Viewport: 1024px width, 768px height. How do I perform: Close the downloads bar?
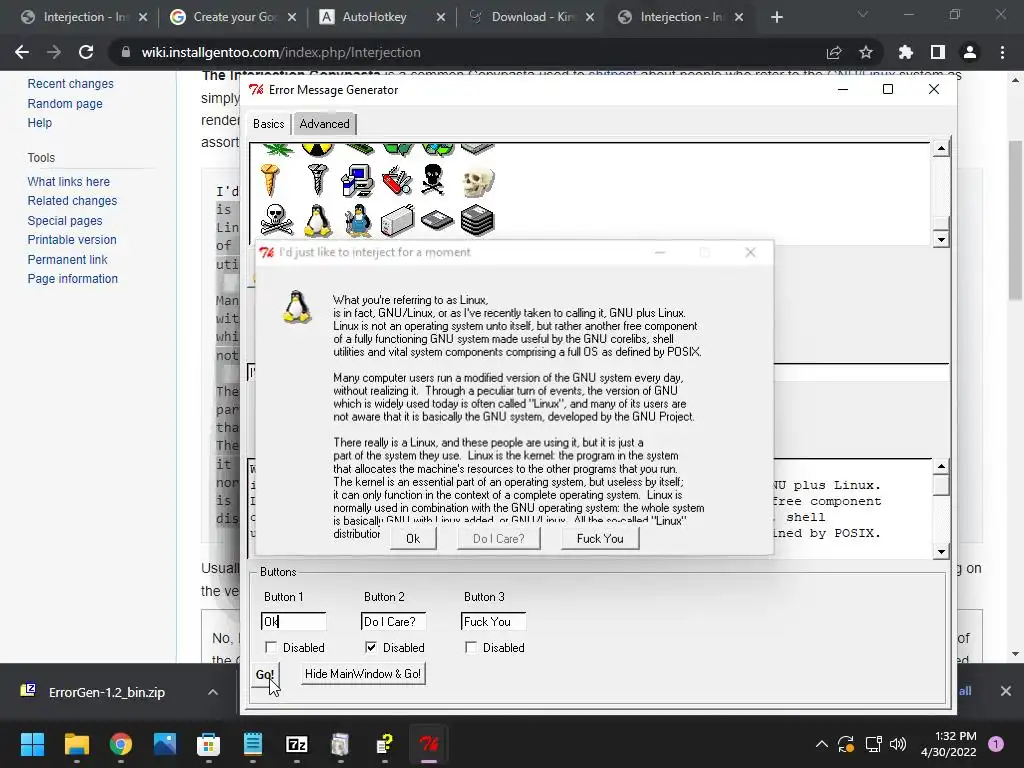click(x=1006, y=691)
